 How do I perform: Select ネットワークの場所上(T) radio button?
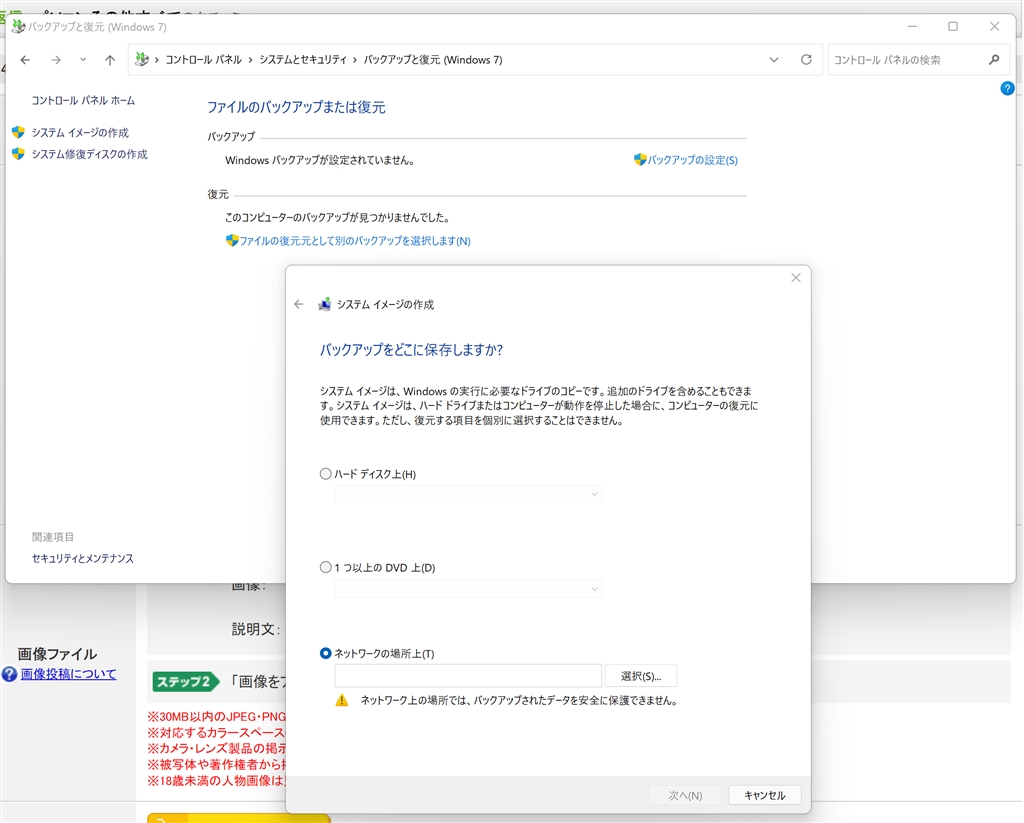click(x=325, y=653)
